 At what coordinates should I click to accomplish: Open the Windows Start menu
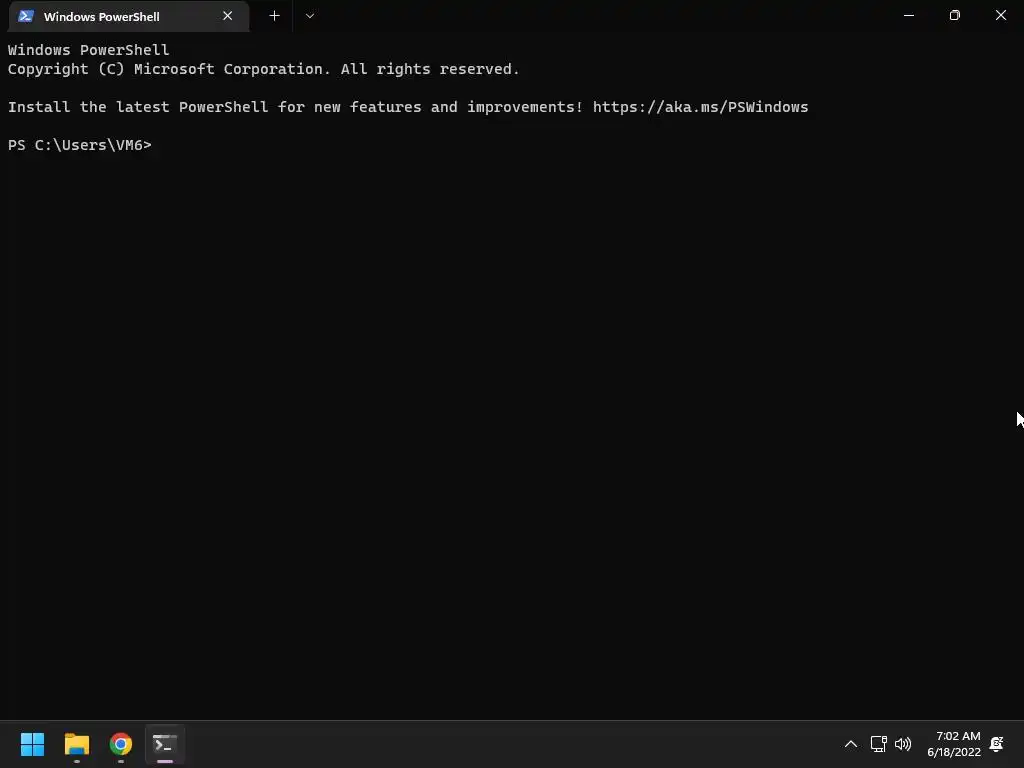click(33, 744)
